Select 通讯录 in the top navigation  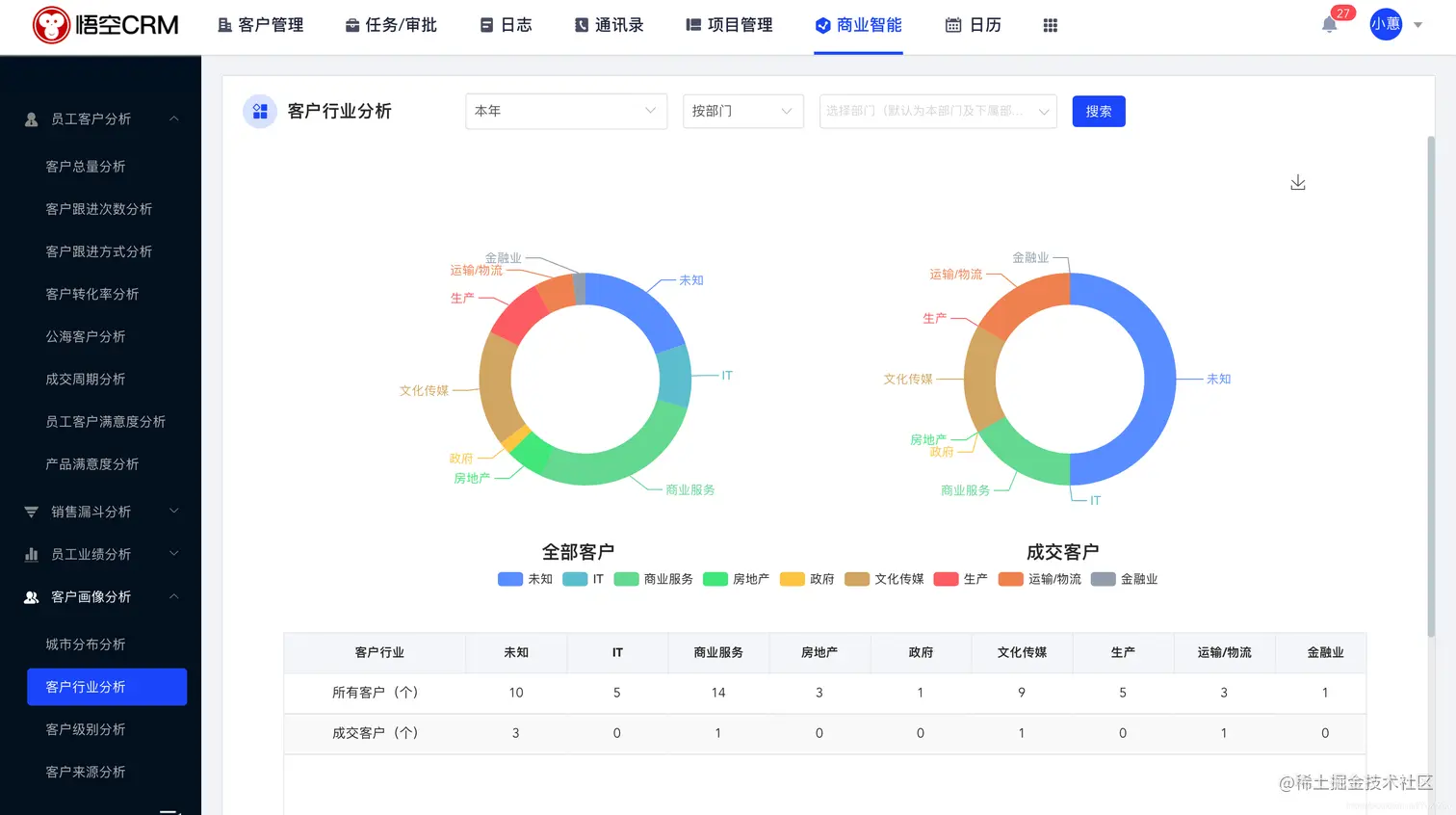point(619,25)
